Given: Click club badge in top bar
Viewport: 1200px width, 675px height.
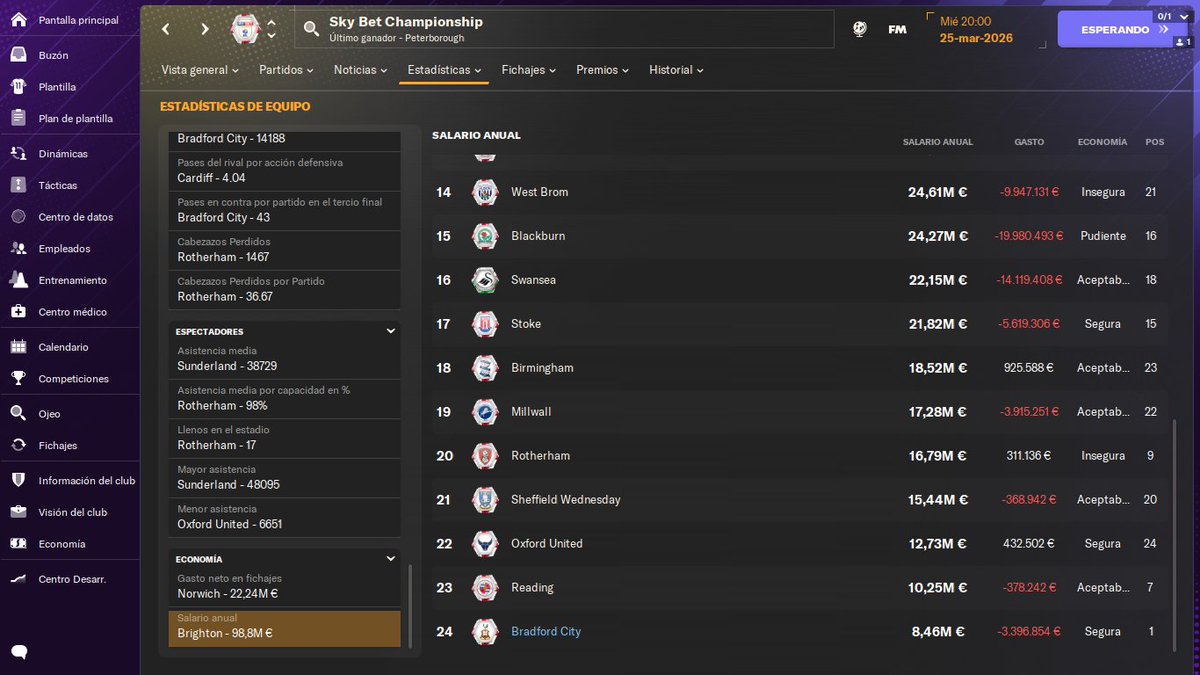Looking at the screenshot, I should pos(244,29).
